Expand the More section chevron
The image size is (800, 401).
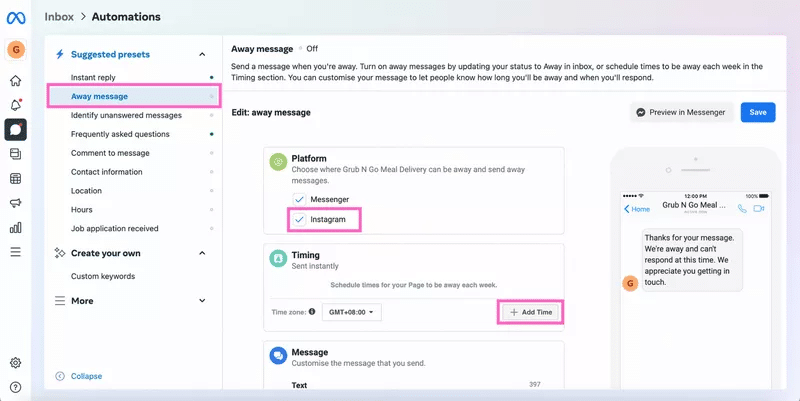[202, 300]
